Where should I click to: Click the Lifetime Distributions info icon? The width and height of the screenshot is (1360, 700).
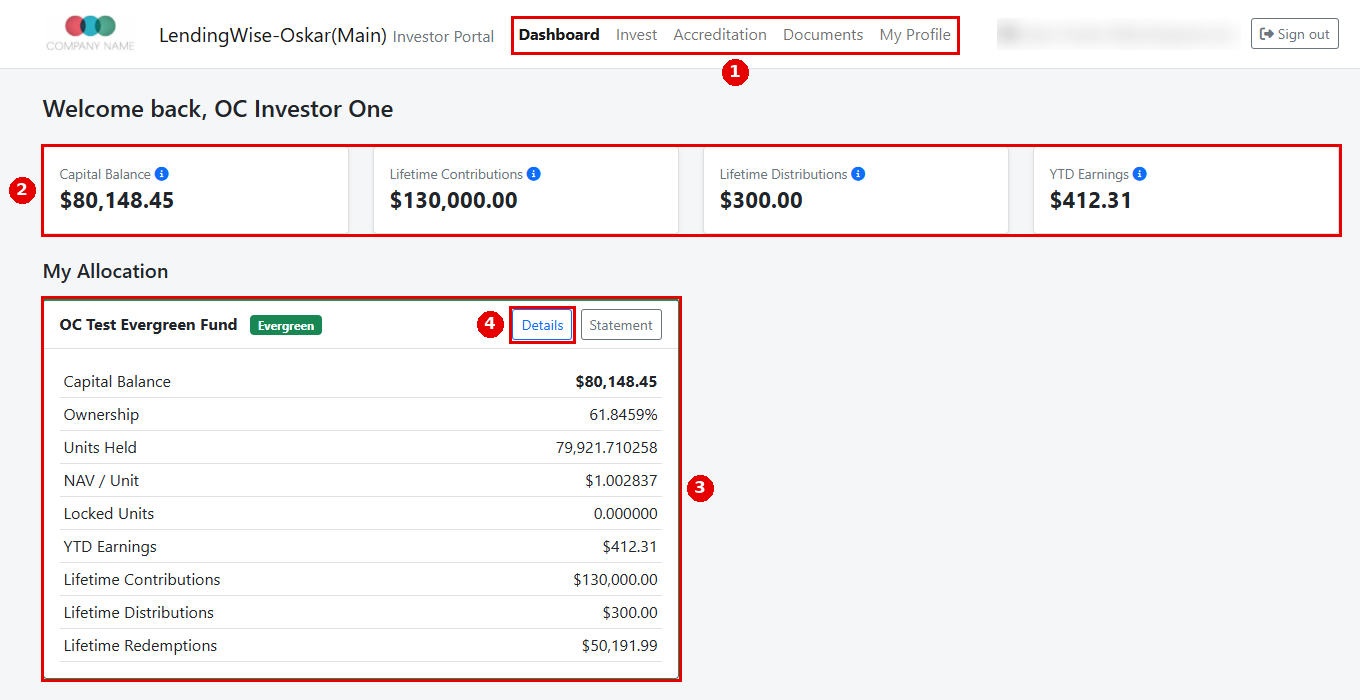pyautogui.click(x=858, y=174)
